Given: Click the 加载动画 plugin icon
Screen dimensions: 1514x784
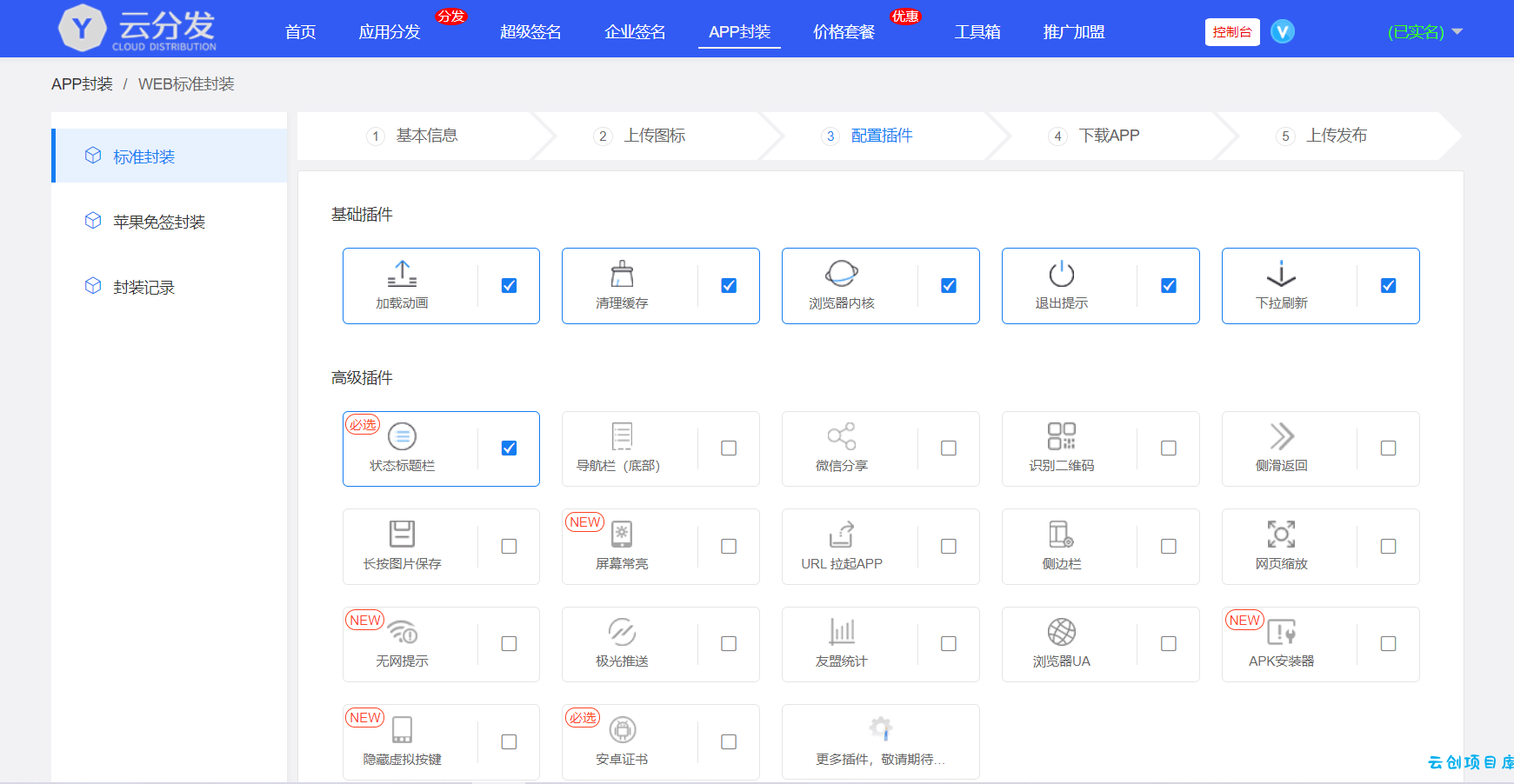Looking at the screenshot, I should [402, 274].
